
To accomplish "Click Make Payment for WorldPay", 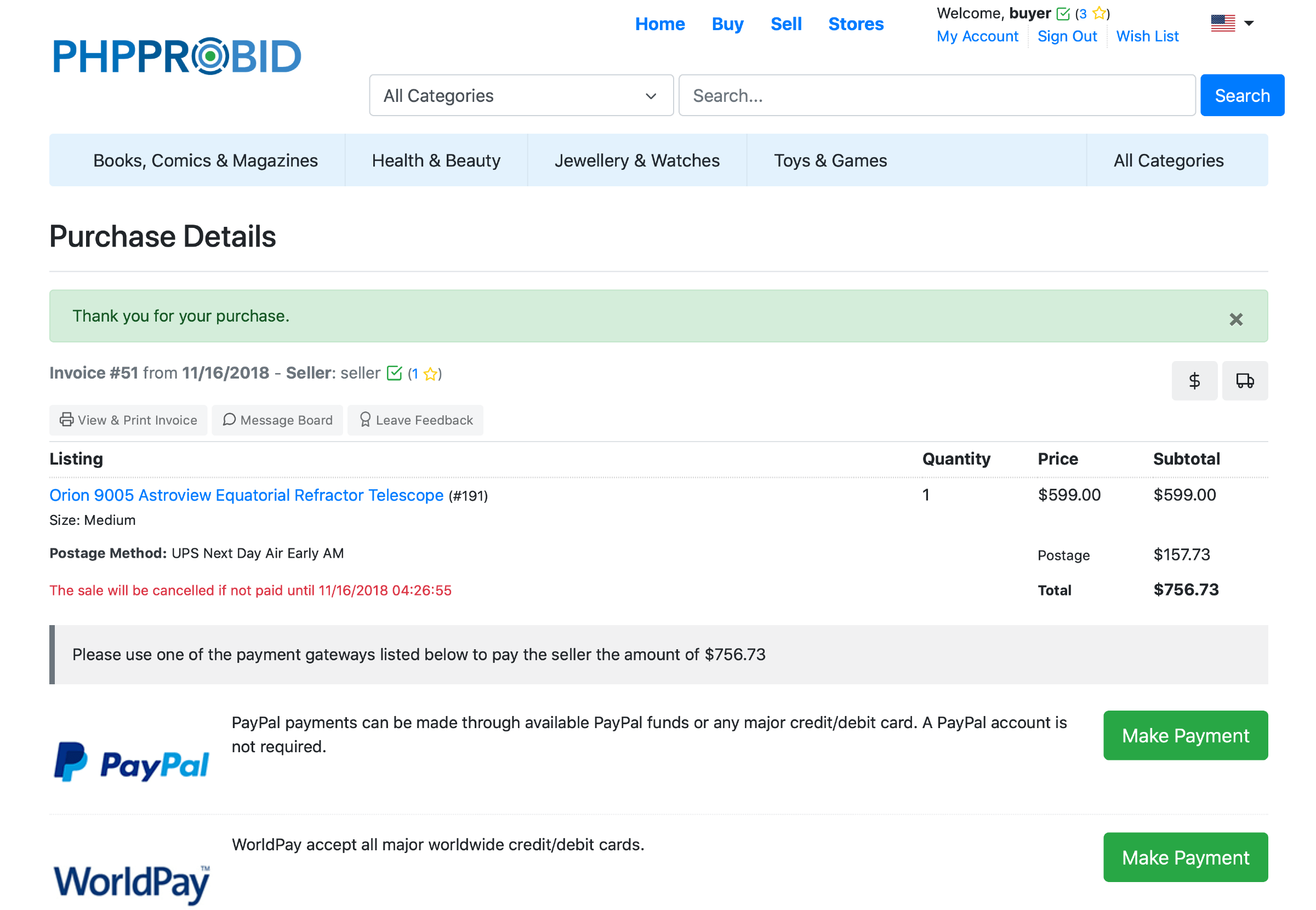I will pyautogui.click(x=1185, y=857).
